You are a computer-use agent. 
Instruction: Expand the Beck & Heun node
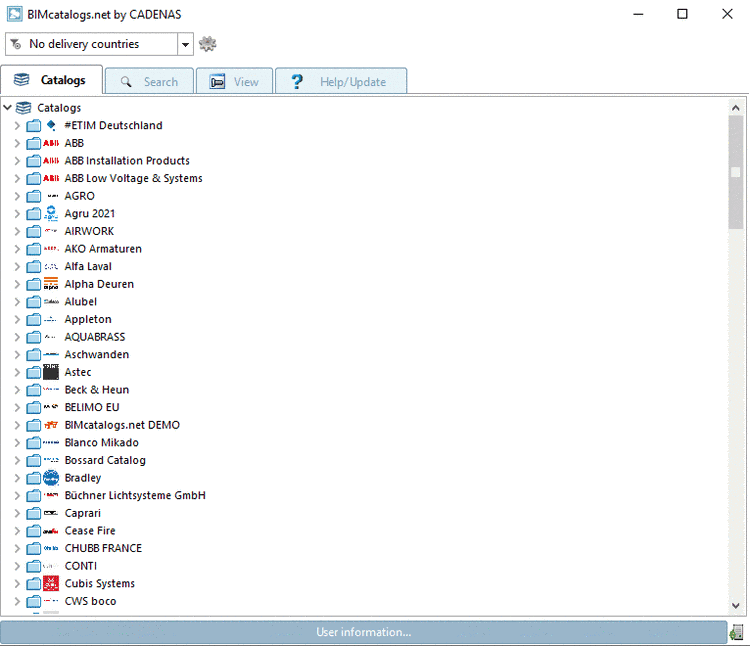[x=17, y=390]
